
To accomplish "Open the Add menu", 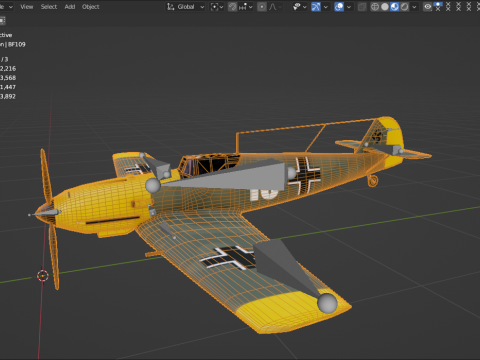I will [70, 7].
